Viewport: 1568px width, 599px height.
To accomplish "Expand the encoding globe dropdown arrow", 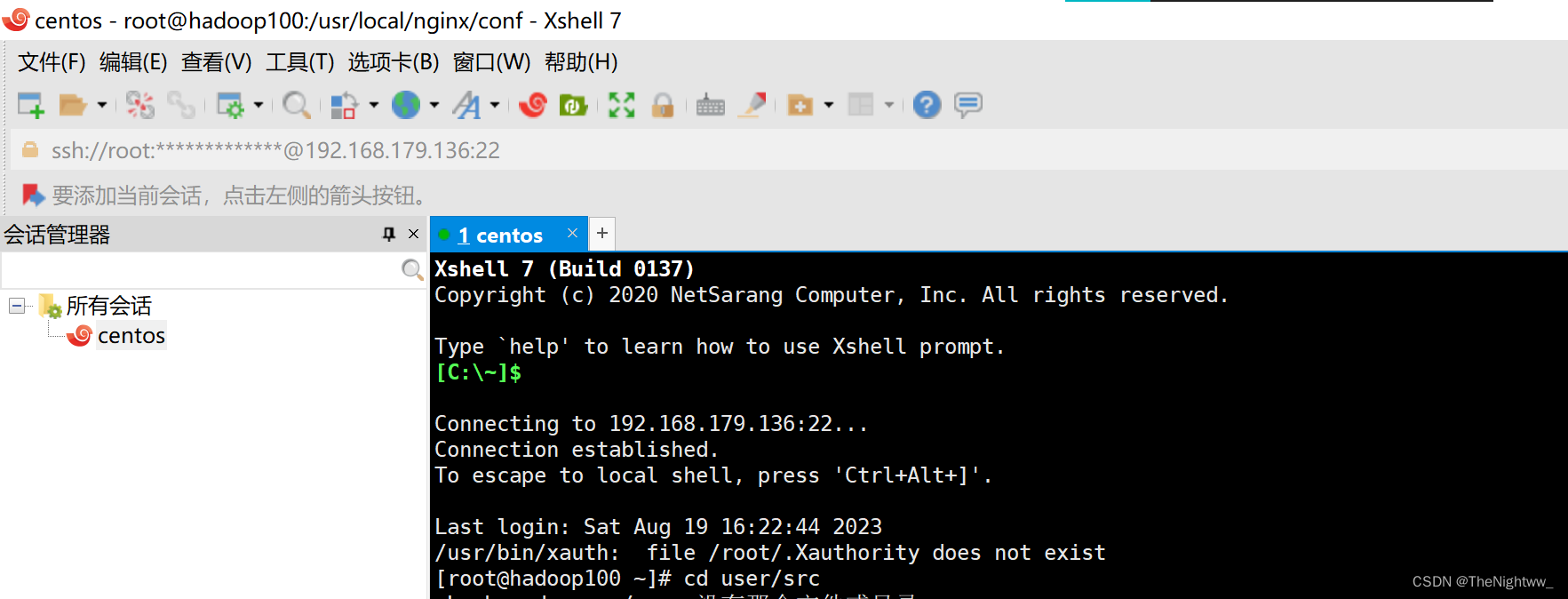I will (x=434, y=105).
